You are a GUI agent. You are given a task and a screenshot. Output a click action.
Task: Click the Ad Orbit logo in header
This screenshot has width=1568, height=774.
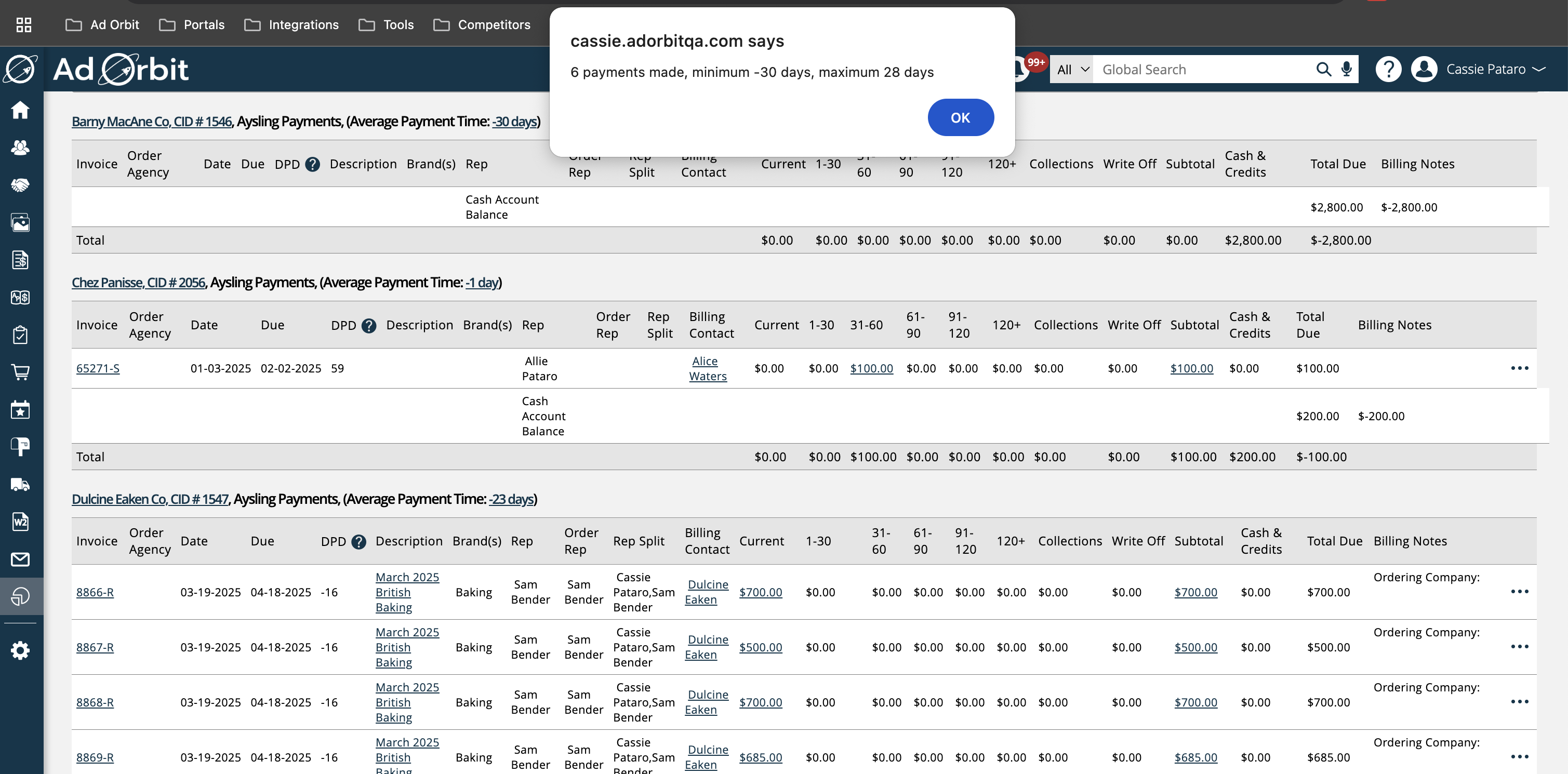pyautogui.click(x=121, y=70)
